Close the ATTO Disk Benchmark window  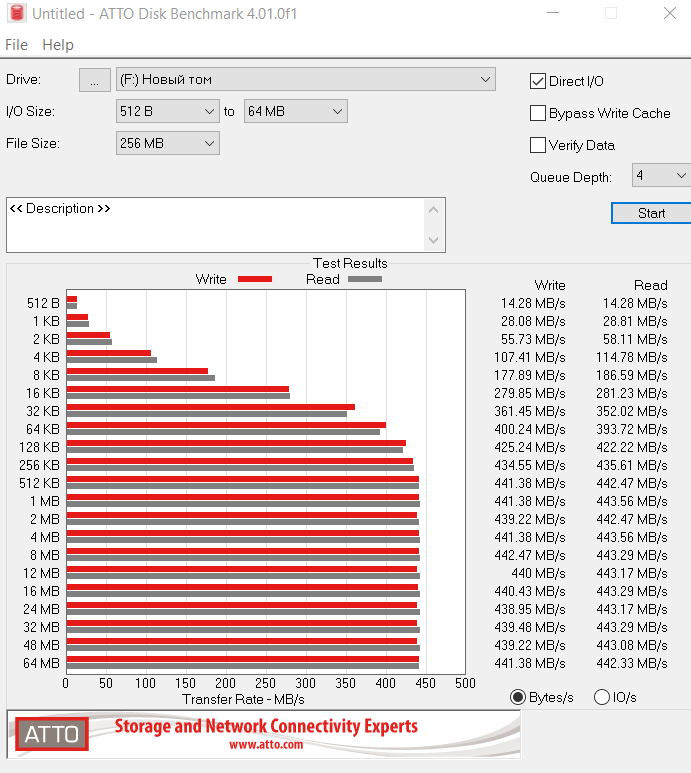coord(668,14)
